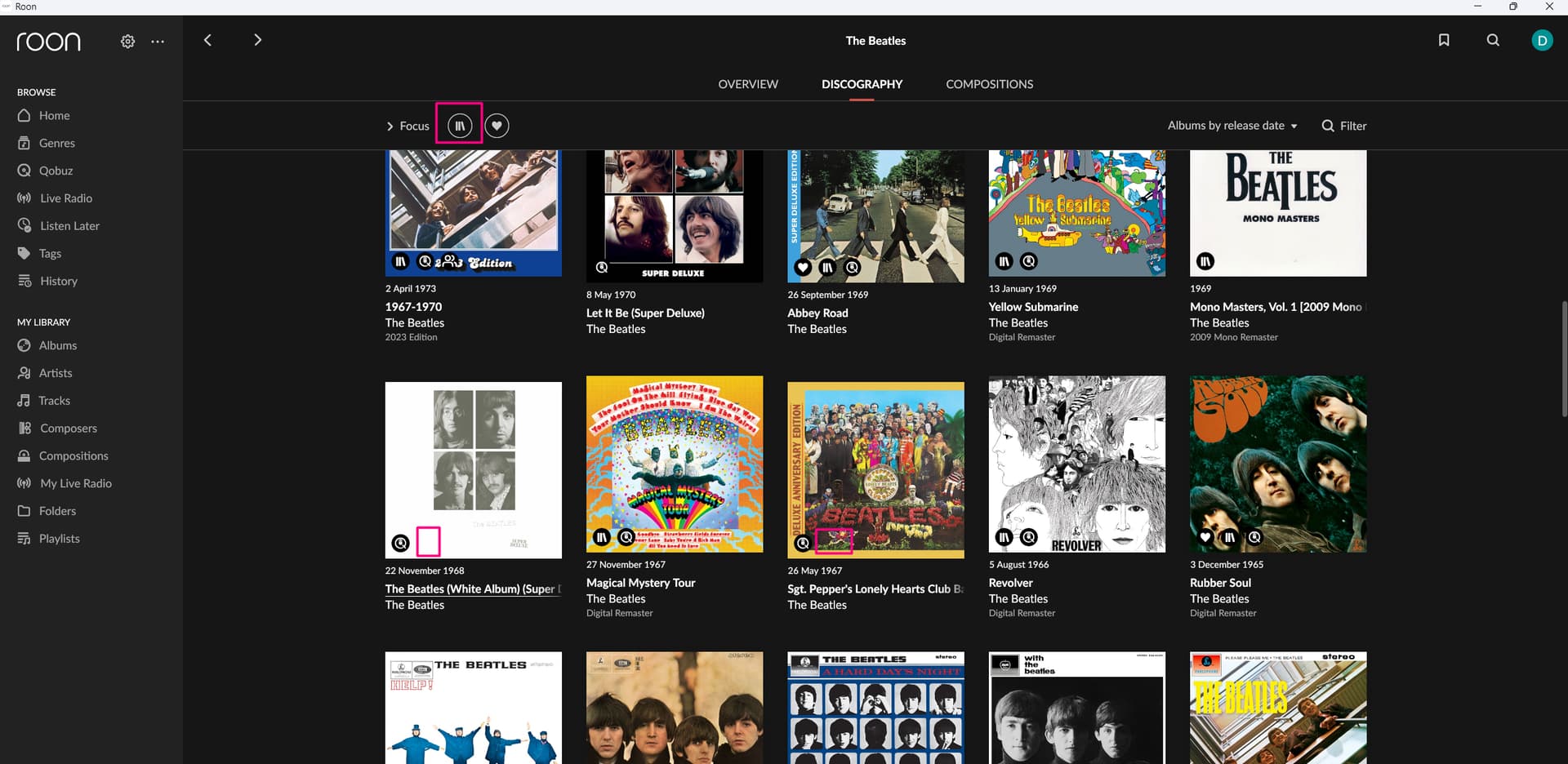This screenshot has height=764, width=1568.
Task: Click The Beatles artist under Rubber Soul
Action: pyautogui.click(x=1219, y=599)
